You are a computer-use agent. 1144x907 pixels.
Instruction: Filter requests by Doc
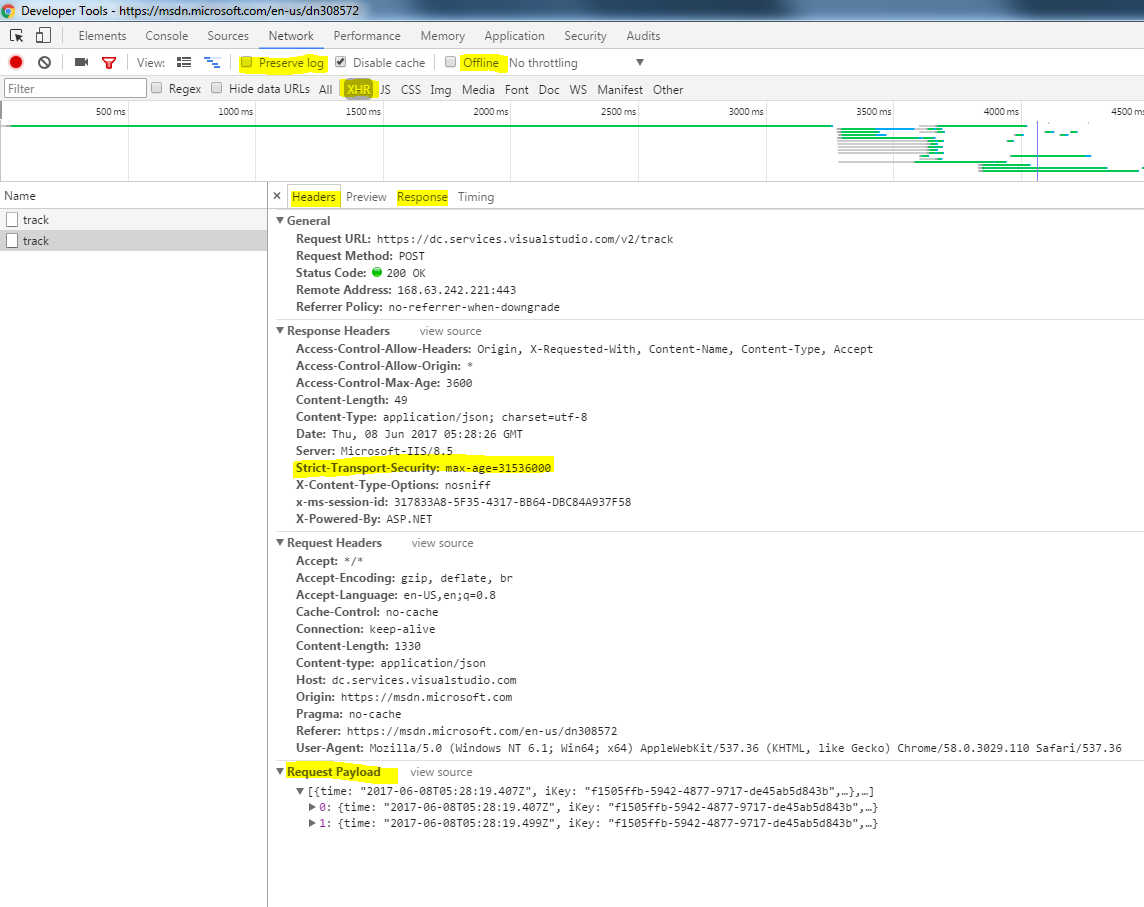(549, 90)
